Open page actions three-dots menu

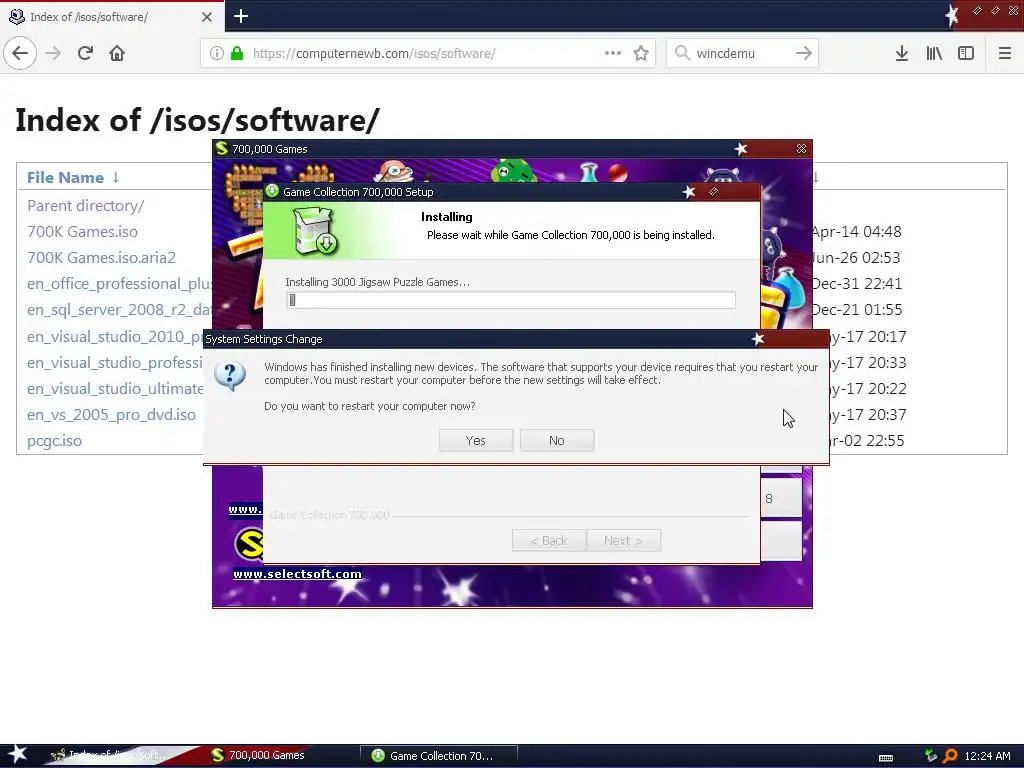pyautogui.click(x=613, y=53)
